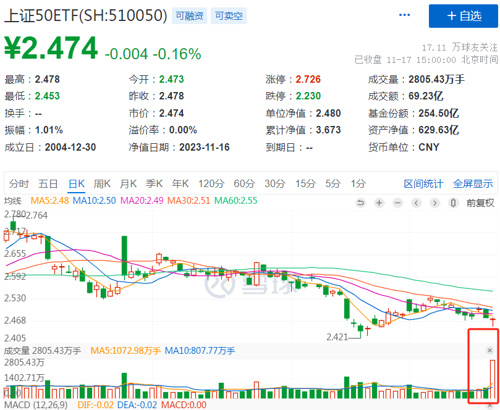
Task: Click the 成交额 69.23亿 turnover value
Action: click(406, 96)
